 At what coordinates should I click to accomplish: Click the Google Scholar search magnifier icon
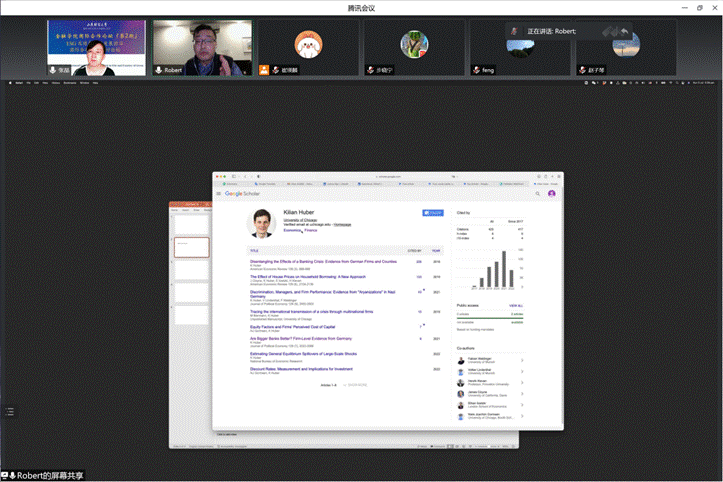coord(540,193)
